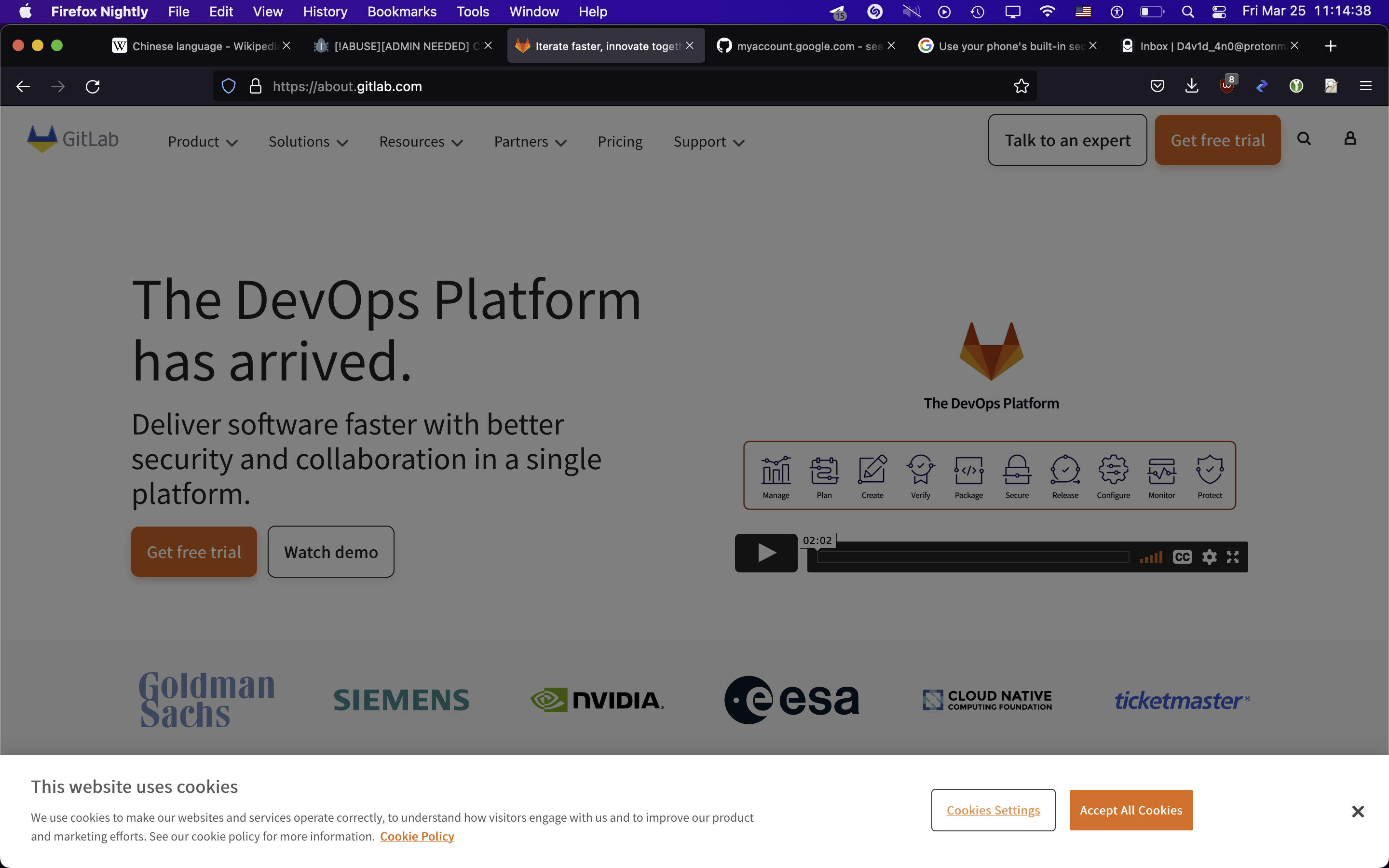Accept All Cookies
Image resolution: width=1389 pixels, height=868 pixels.
pyautogui.click(x=1130, y=810)
